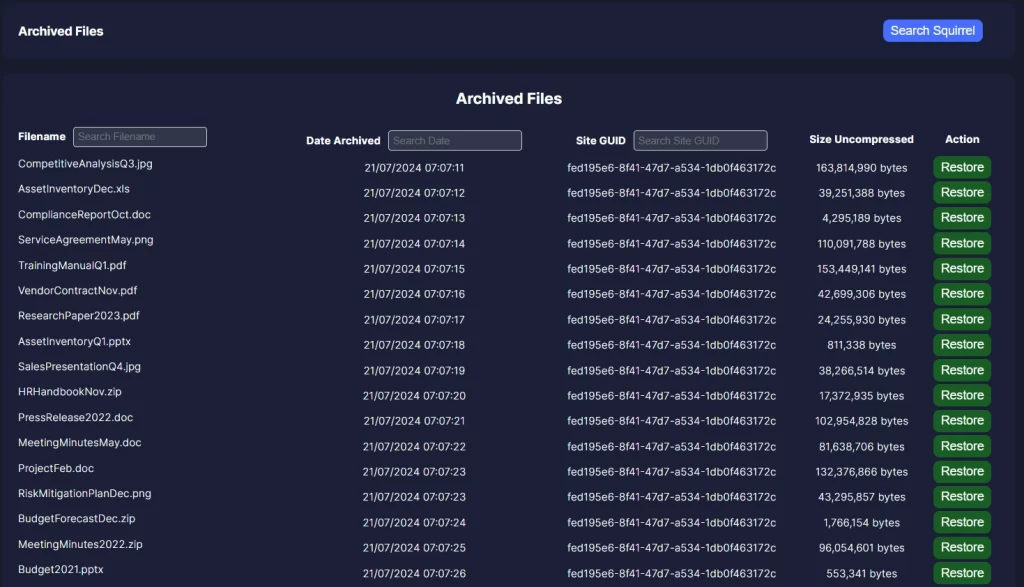Restore the MeetingMinutesMay.doc archive
This screenshot has height=587, width=1024.
[962, 446]
